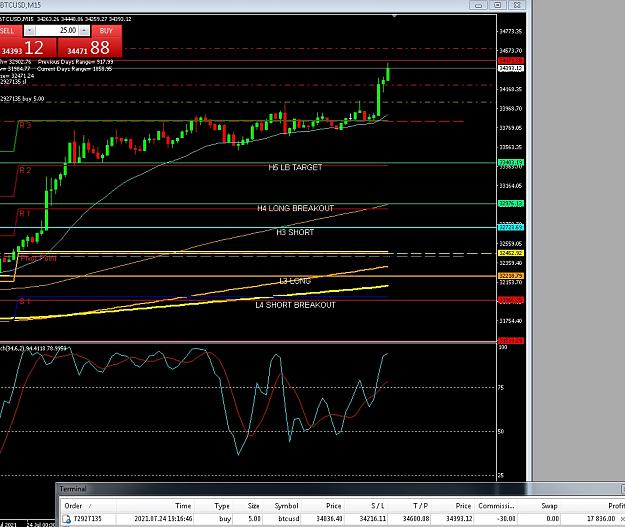Image resolution: width=625 pixels, height=527 pixels.
Task: Increase trade volume with the arrow beside BUY
Action: 84,31
